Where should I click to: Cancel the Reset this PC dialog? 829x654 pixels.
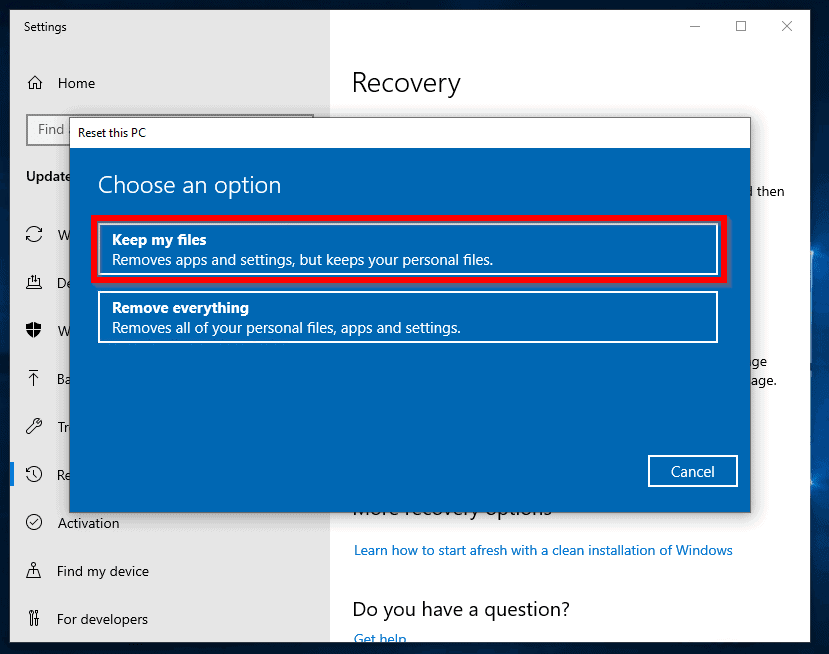point(693,471)
